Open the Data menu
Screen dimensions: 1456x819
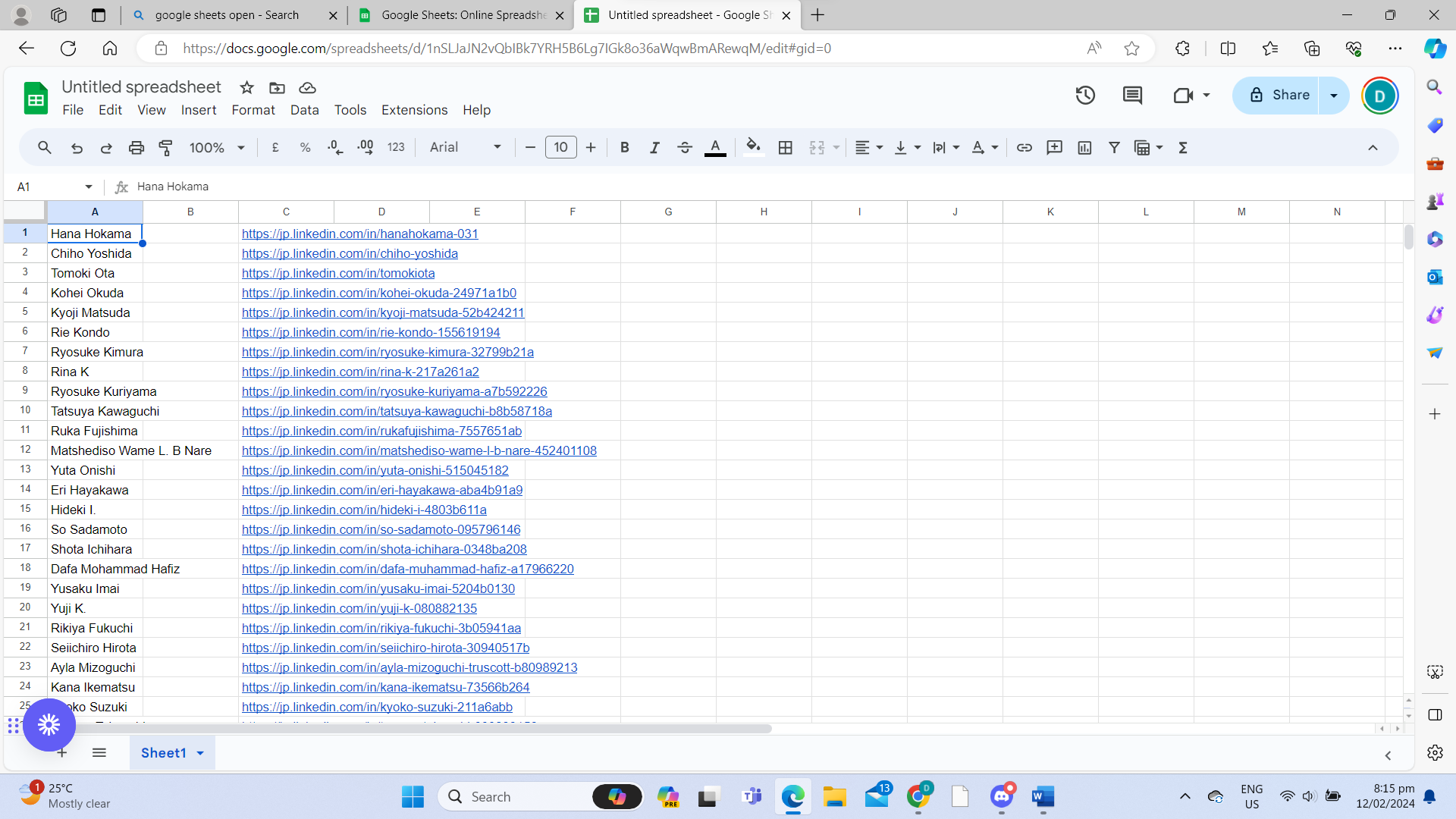304,110
